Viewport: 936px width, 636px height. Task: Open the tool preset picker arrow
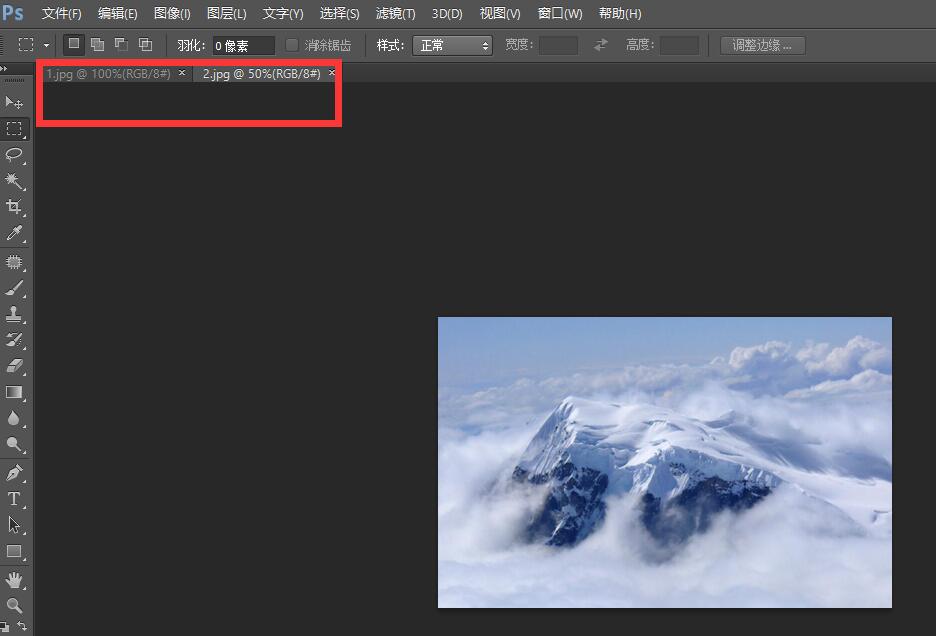click(46, 45)
